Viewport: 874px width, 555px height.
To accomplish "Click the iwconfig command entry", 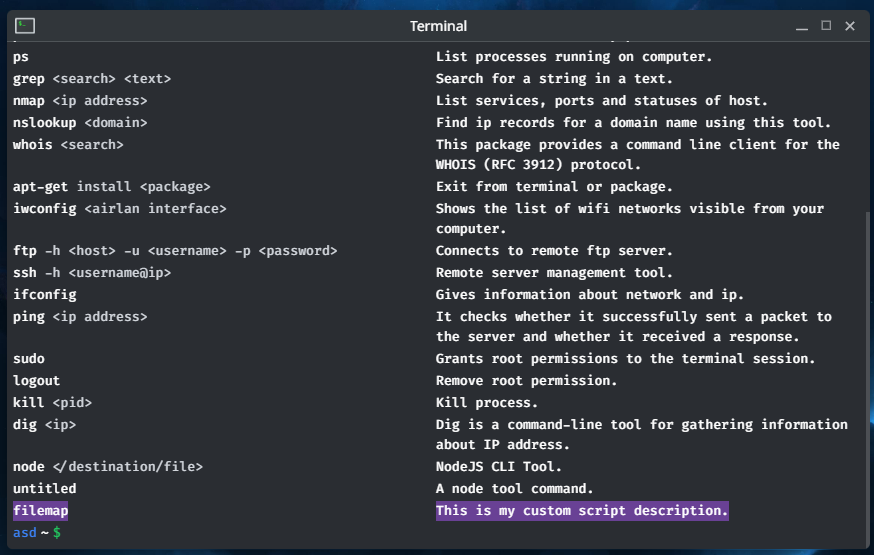I will [119, 209].
